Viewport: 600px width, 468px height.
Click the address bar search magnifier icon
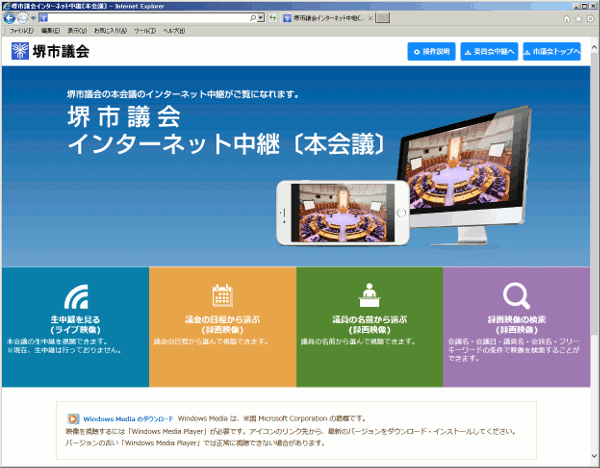click(x=253, y=18)
